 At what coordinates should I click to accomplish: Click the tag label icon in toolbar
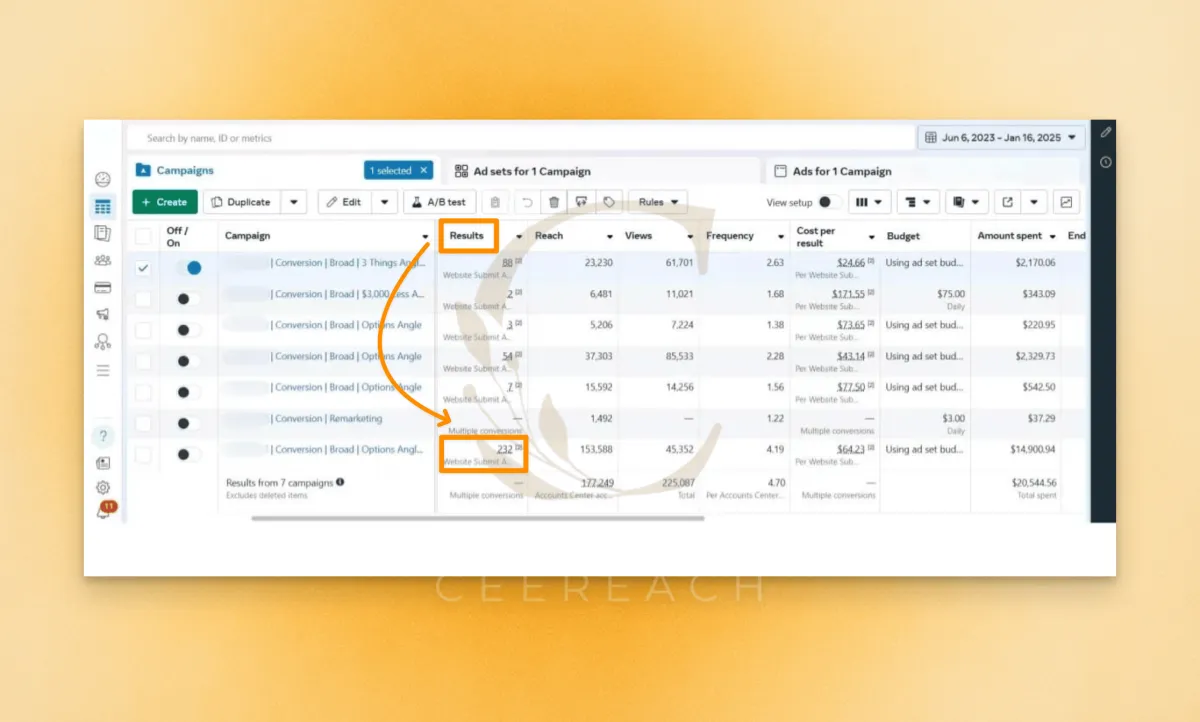[x=608, y=202]
